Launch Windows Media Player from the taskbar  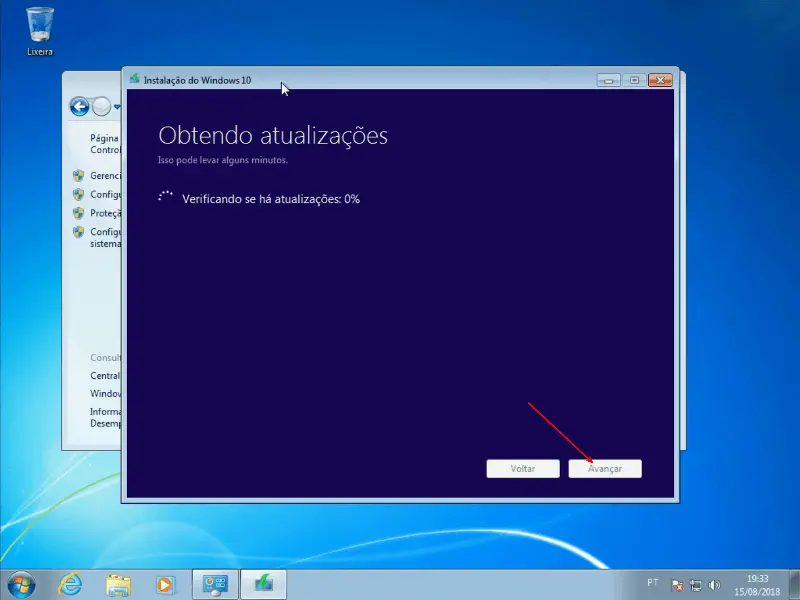[165, 585]
